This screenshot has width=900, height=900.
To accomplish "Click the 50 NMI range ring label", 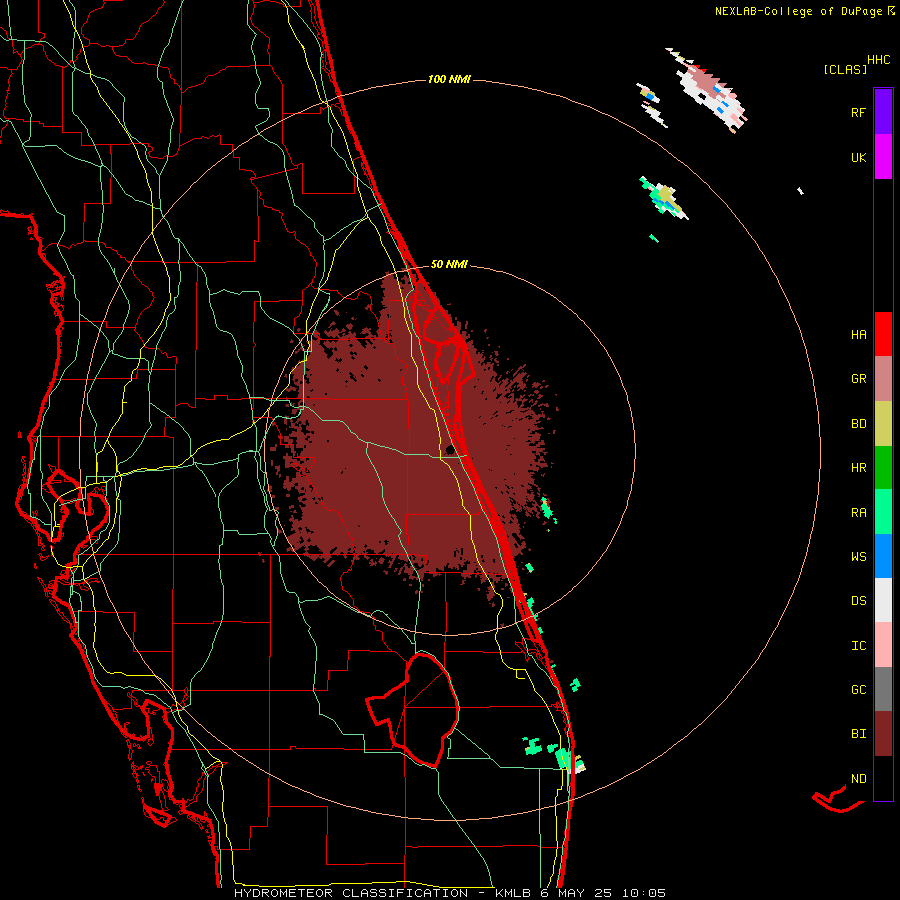I will point(449,264).
